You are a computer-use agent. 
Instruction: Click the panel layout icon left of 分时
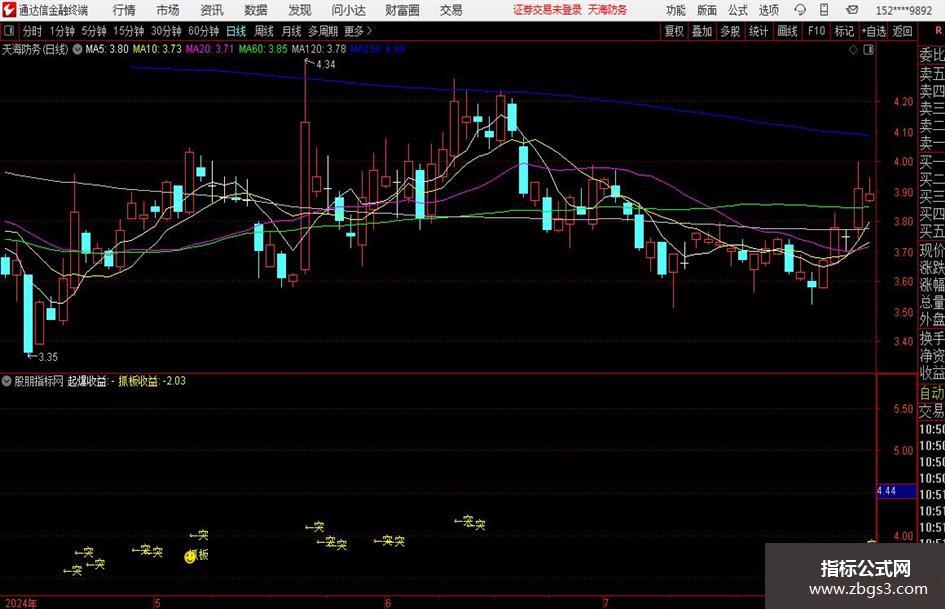click(9, 31)
